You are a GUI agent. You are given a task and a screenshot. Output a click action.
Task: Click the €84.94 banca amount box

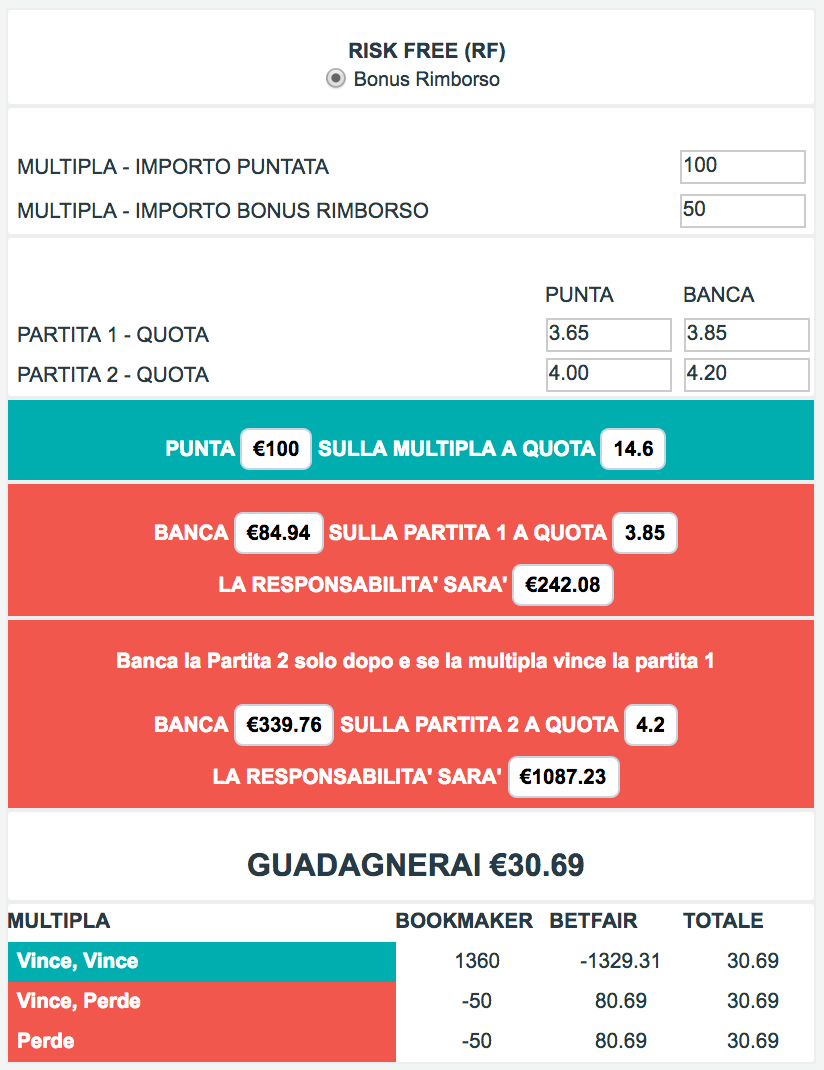(278, 533)
